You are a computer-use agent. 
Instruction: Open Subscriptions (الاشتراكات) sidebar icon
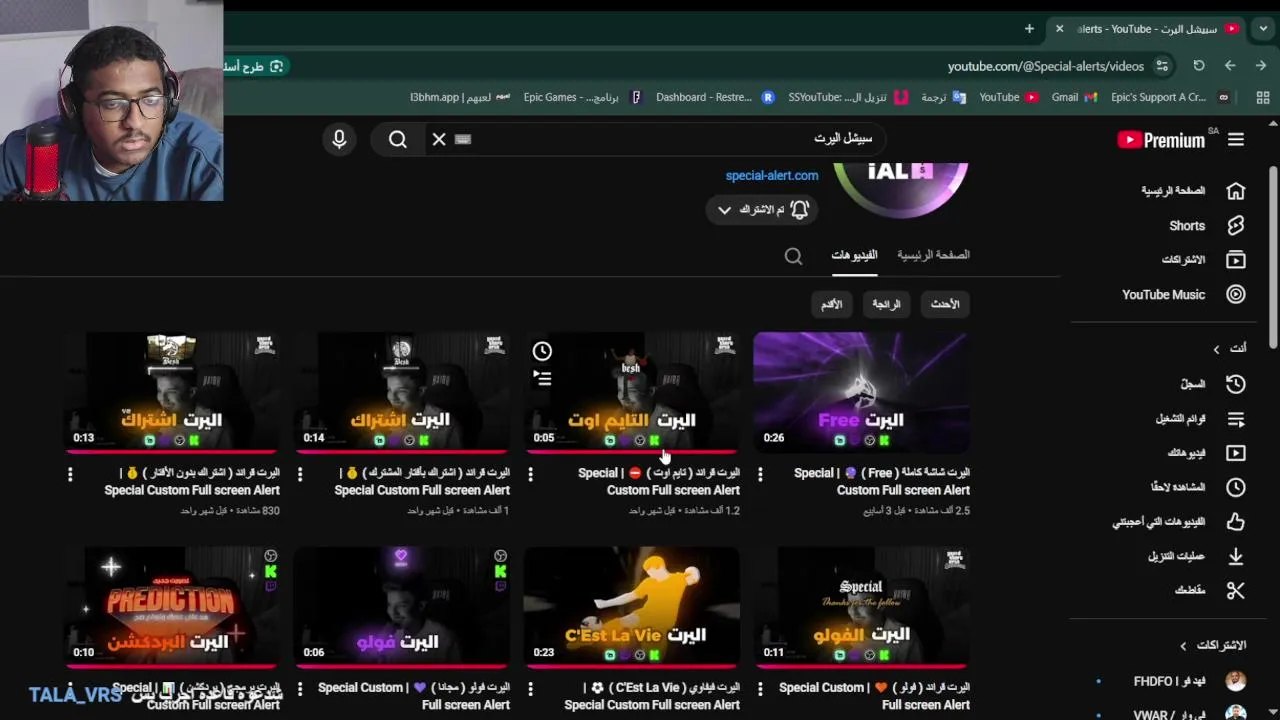pyautogui.click(x=1236, y=260)
